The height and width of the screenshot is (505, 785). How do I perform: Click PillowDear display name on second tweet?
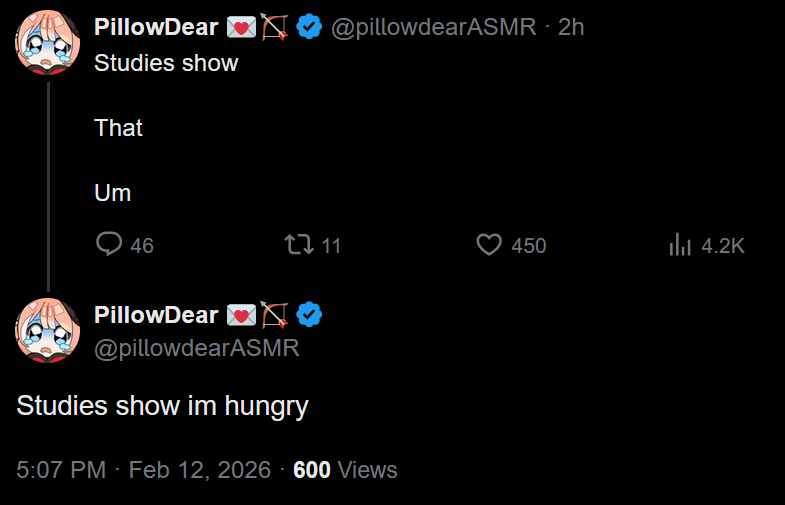click(156, 315)
